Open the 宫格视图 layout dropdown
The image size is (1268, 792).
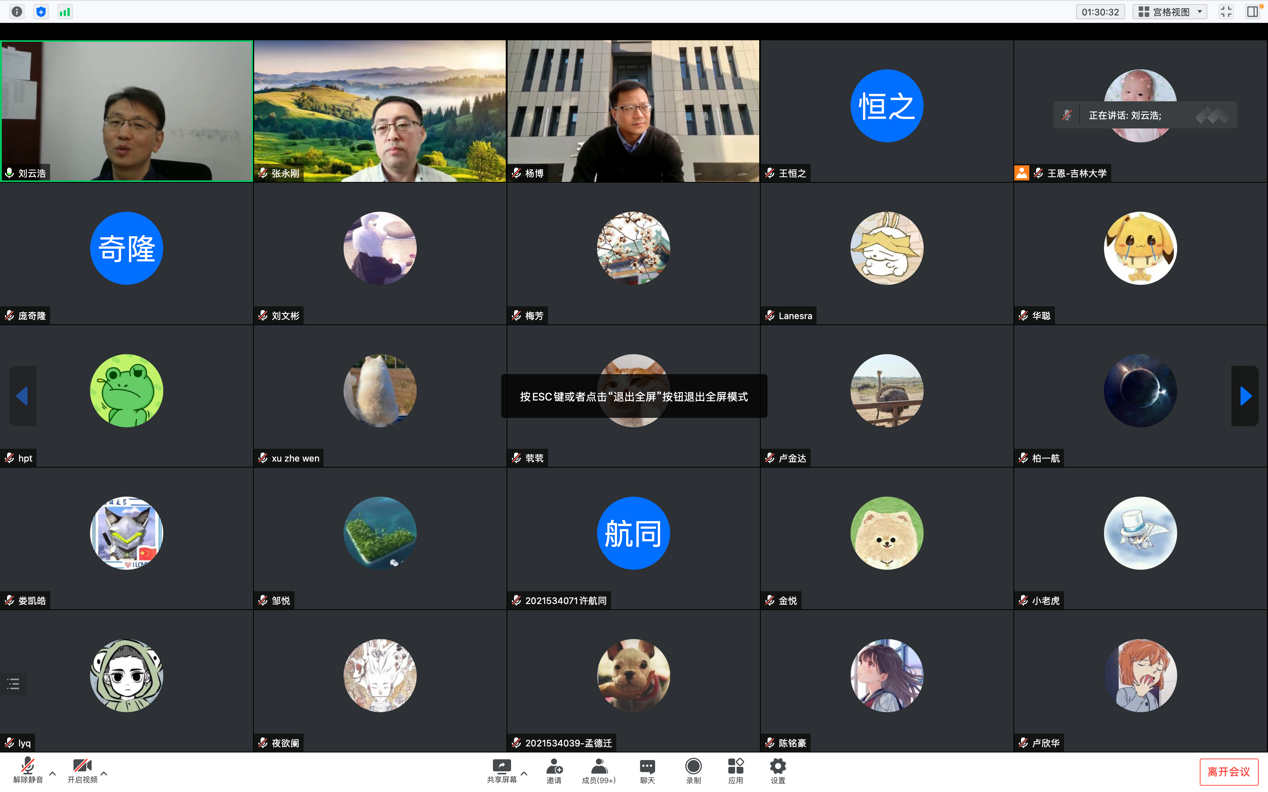(1170, 12)
